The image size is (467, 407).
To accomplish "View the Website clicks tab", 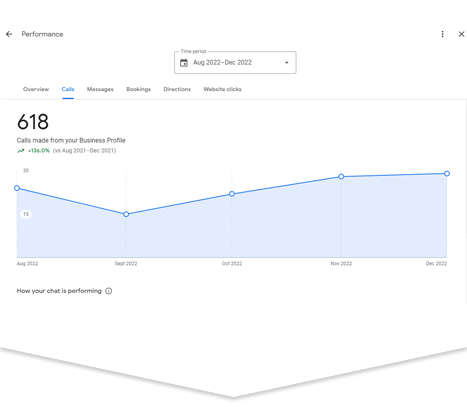I will (222, 89).
